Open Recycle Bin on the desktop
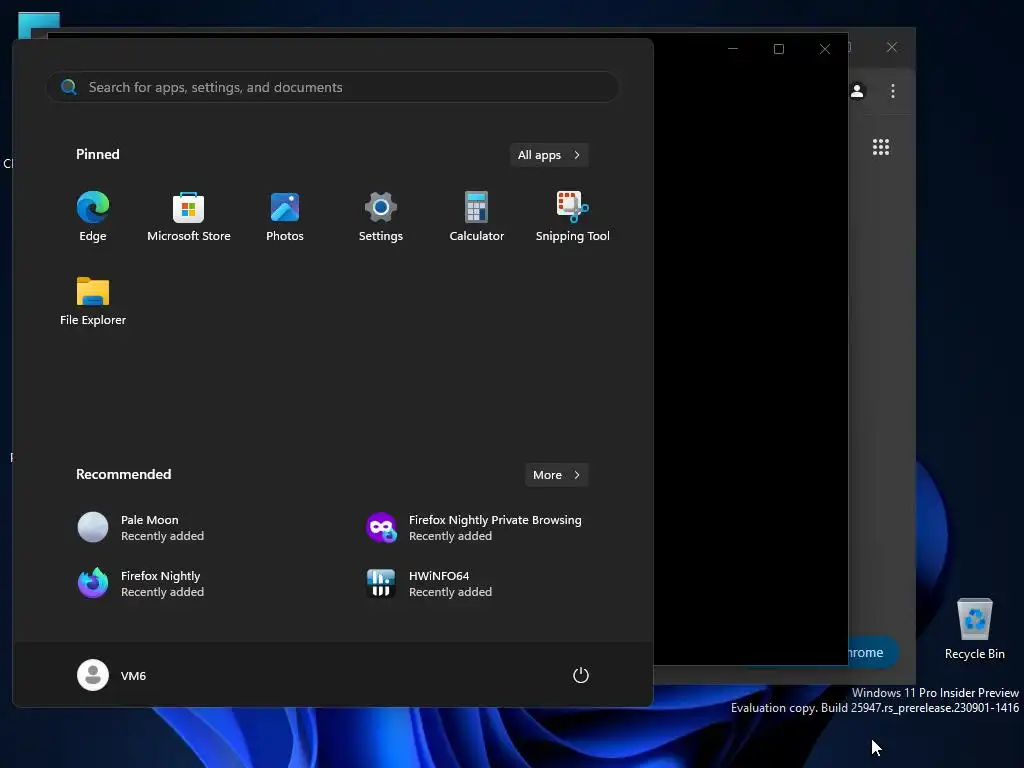This screenshot has height=768, width=1024. click(974, 629)
